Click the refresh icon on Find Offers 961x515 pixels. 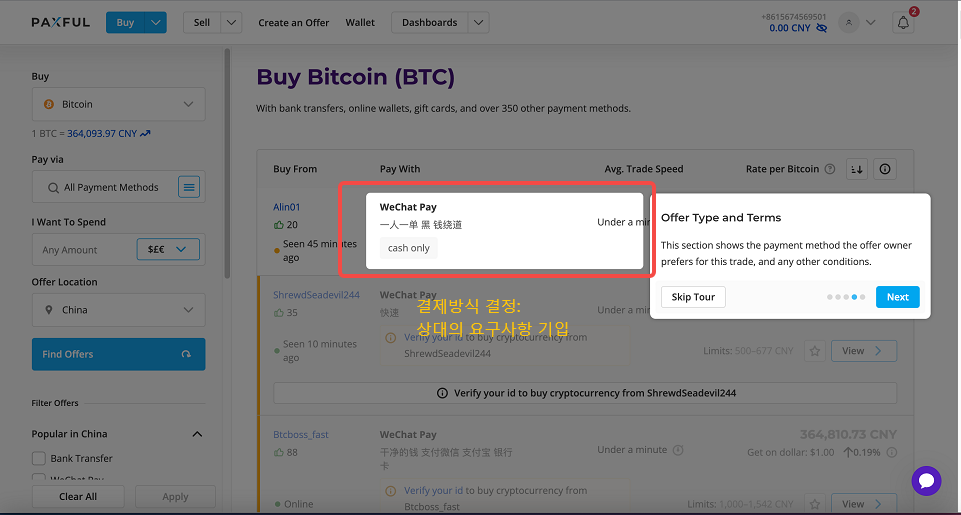186,354
